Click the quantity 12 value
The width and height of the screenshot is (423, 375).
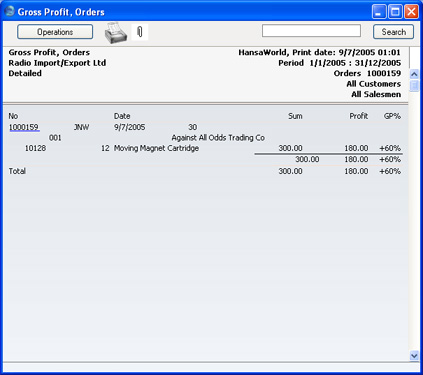tap(105, 148)
